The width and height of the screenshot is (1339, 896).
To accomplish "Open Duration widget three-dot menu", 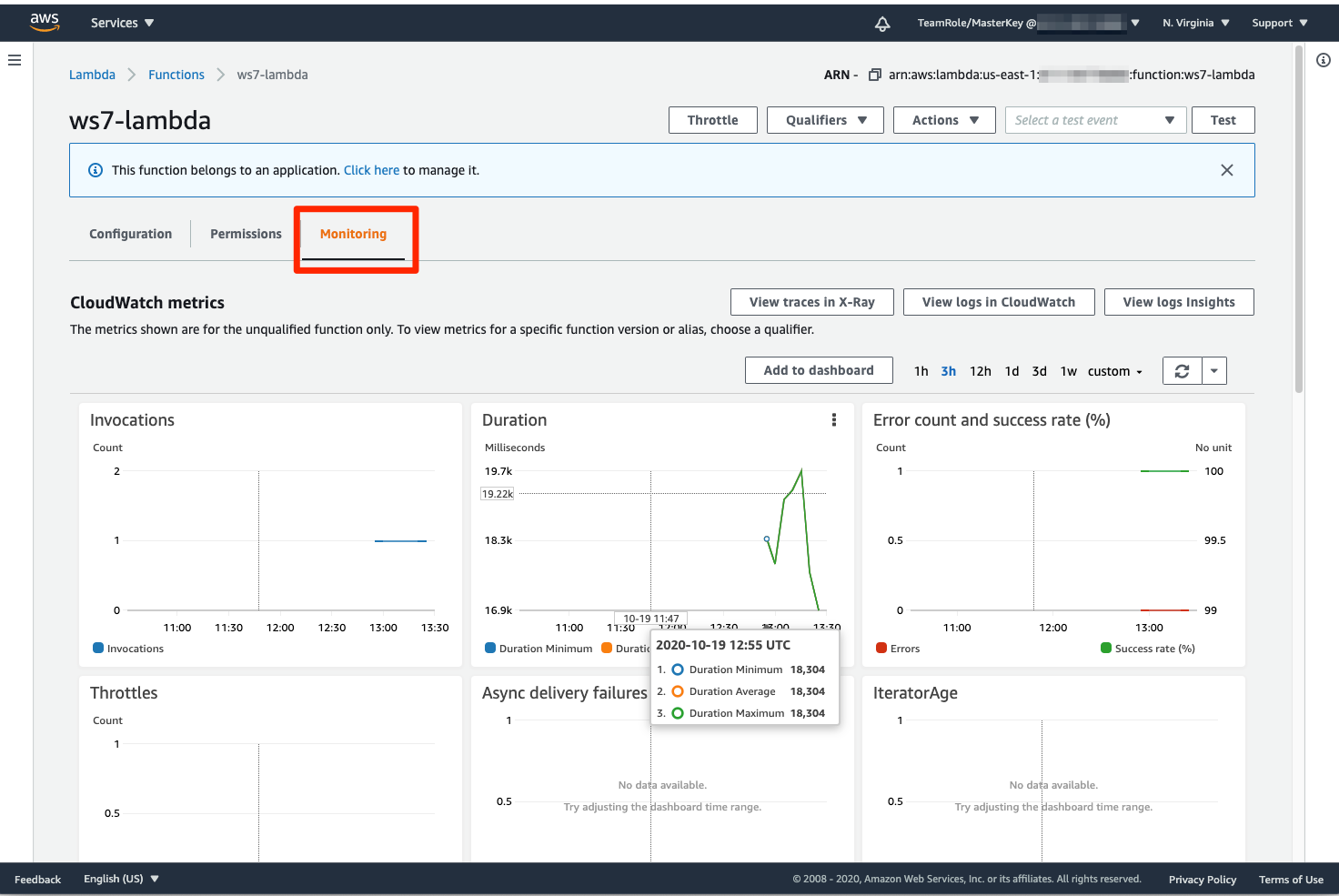I will click(x=834, y=420).
